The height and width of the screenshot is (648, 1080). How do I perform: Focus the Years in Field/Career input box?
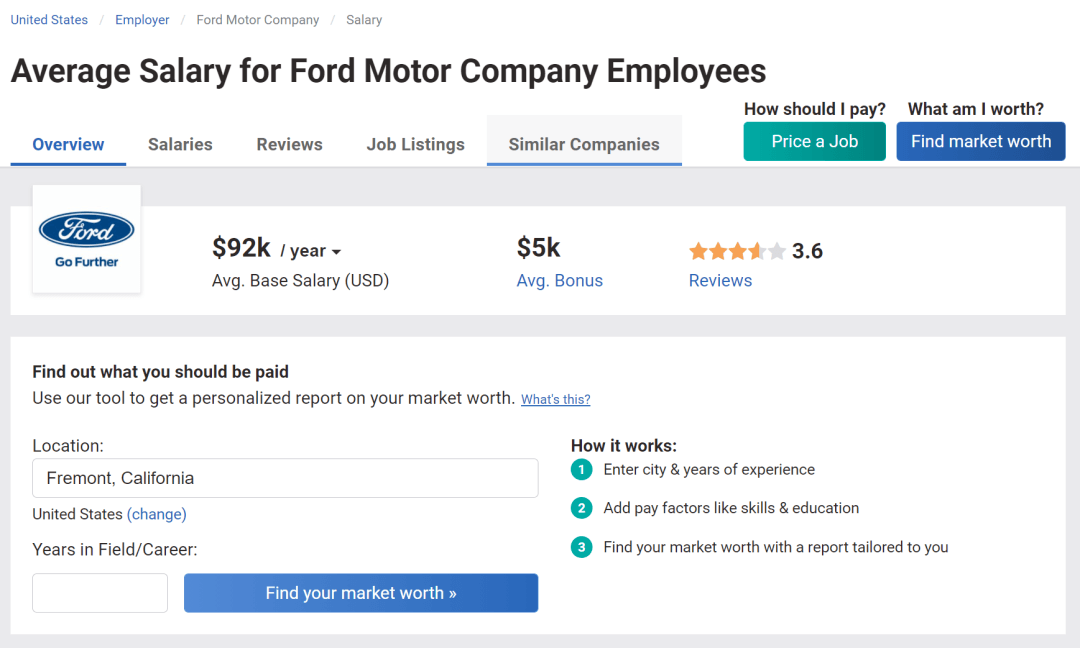[x=100, y=593]
